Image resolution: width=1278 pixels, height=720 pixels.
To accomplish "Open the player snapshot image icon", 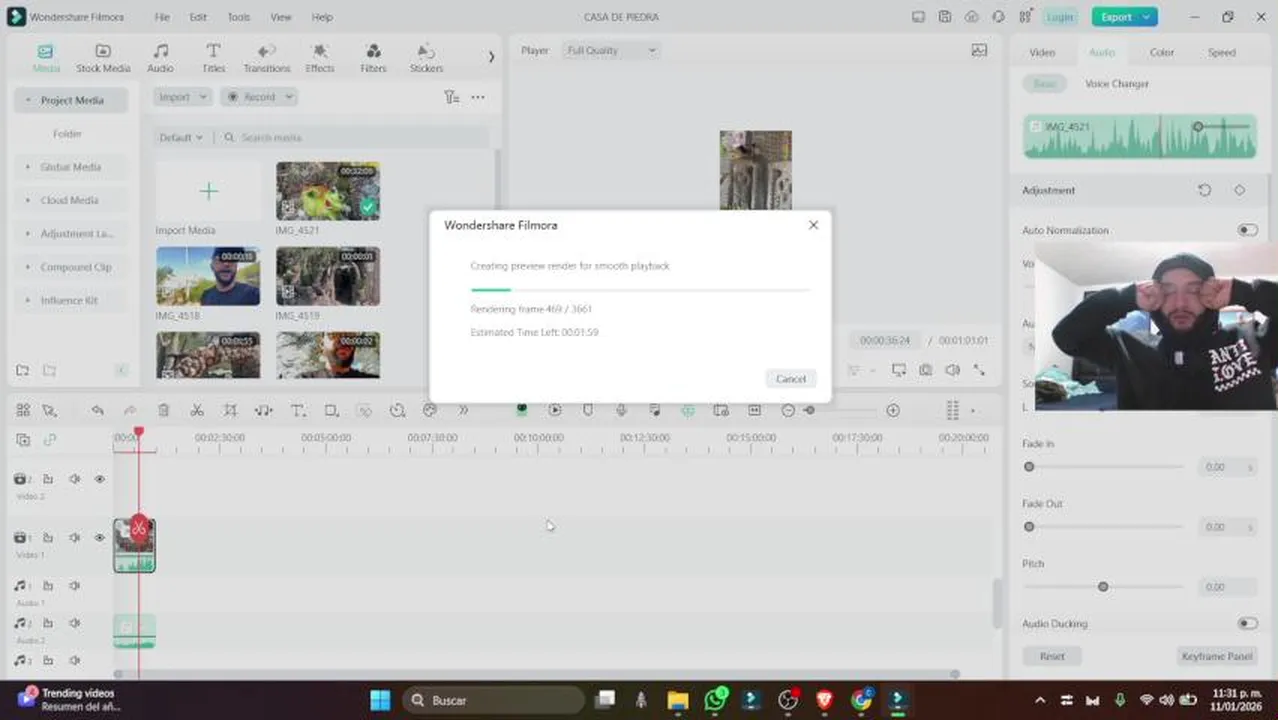I will tap(979, 50).
